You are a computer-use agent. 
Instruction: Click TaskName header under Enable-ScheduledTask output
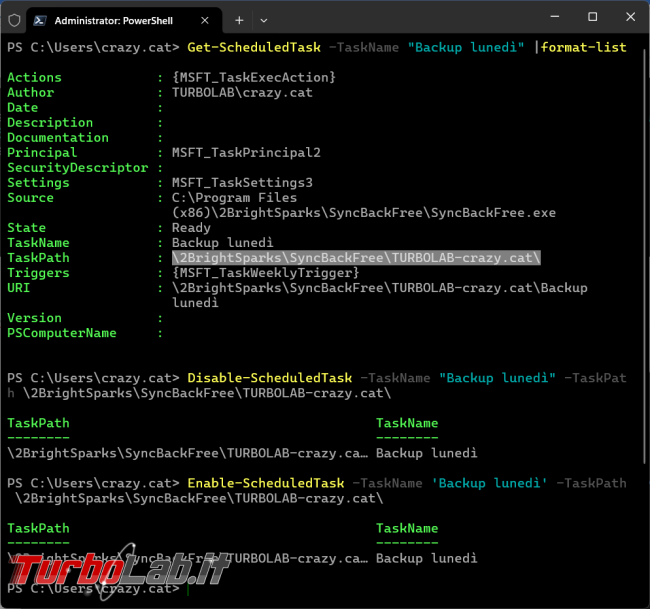[407, 529]
